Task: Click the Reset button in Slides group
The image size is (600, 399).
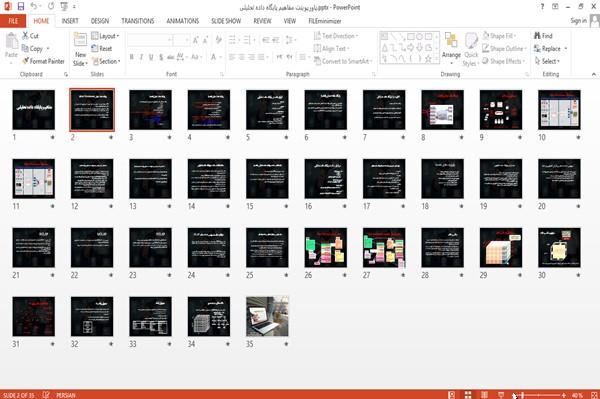Action: click(x=102, y=49)
